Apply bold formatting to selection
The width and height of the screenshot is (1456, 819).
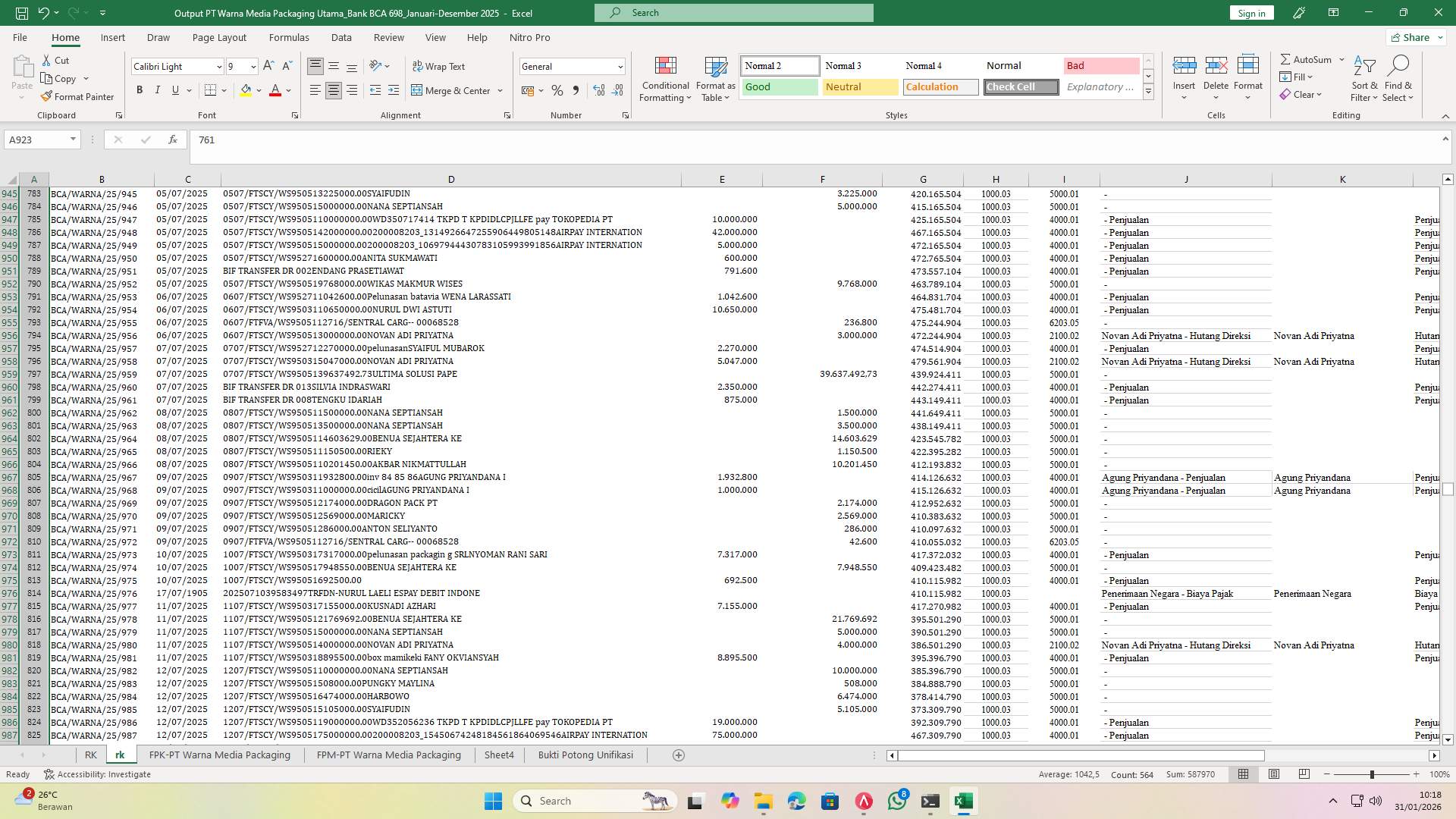pos(140,89)
